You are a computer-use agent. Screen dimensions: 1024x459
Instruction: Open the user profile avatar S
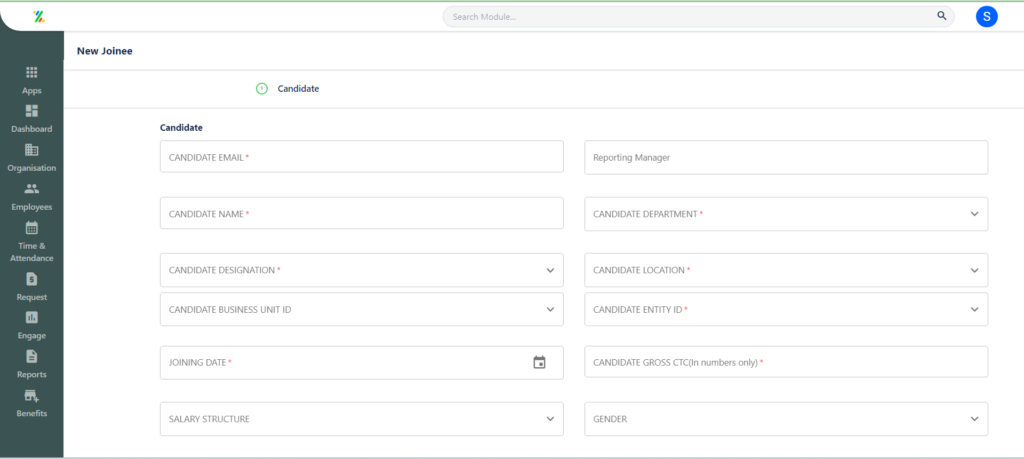[x=986, y=16]
